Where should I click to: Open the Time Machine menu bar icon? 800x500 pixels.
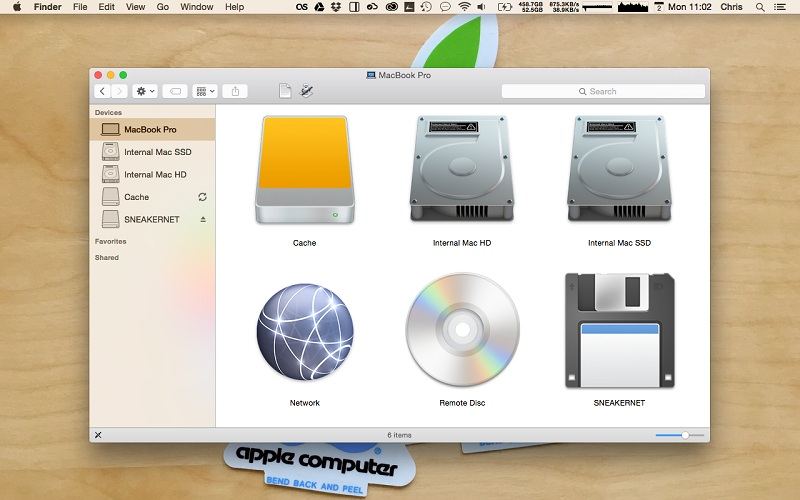pyautogui.click(x=426, y=7)
